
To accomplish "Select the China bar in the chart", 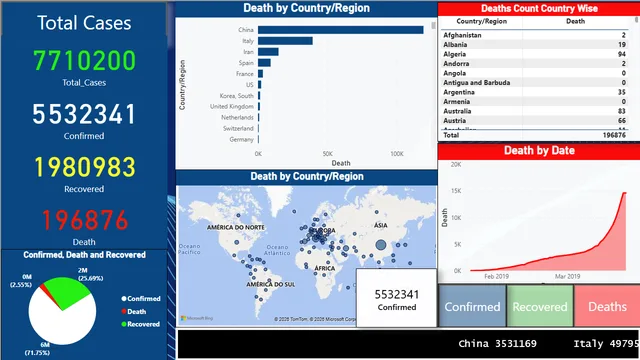I will pos(340,30).
